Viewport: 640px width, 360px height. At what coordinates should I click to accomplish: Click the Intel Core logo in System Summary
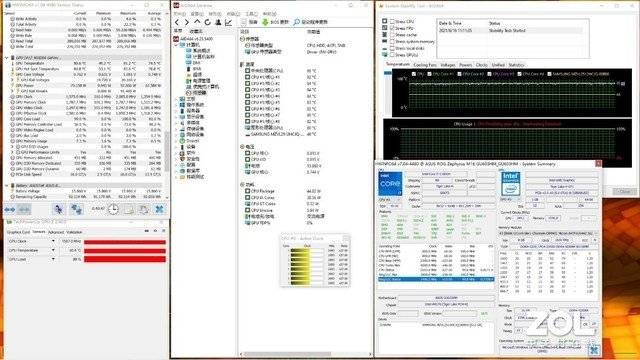tap(390, 184)
